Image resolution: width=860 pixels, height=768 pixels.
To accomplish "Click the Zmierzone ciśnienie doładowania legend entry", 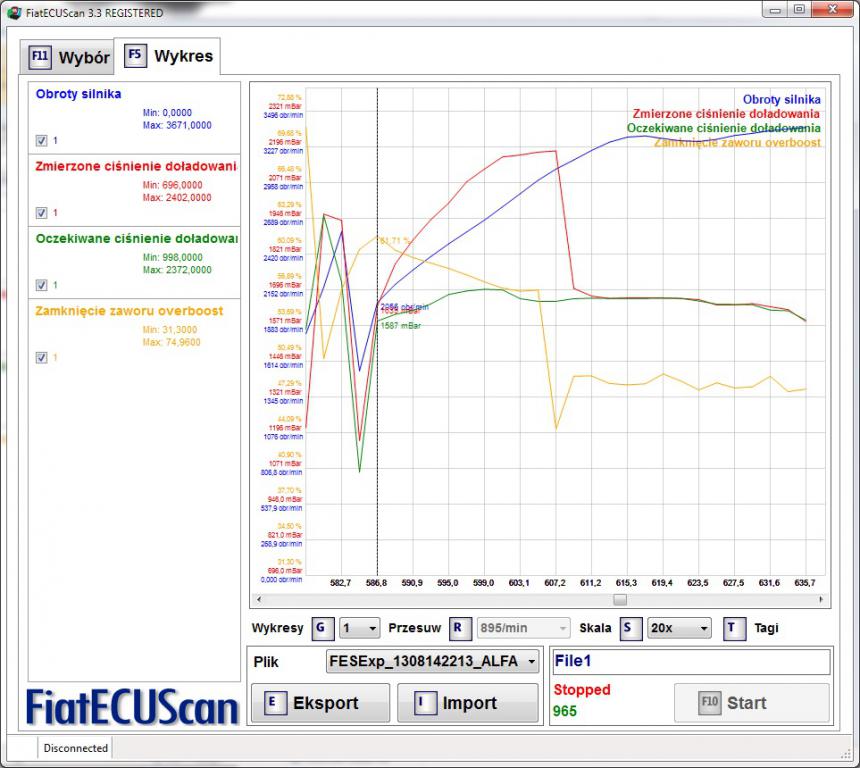I will pos(726,114).
